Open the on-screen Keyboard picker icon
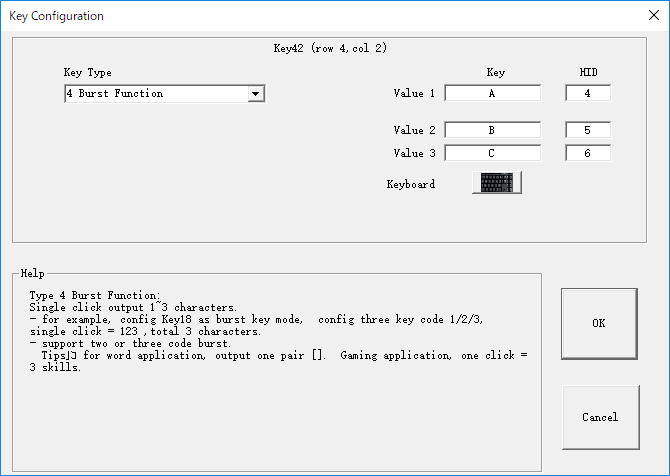Screen dimensions: 670x476 click(x=497, y=183)
